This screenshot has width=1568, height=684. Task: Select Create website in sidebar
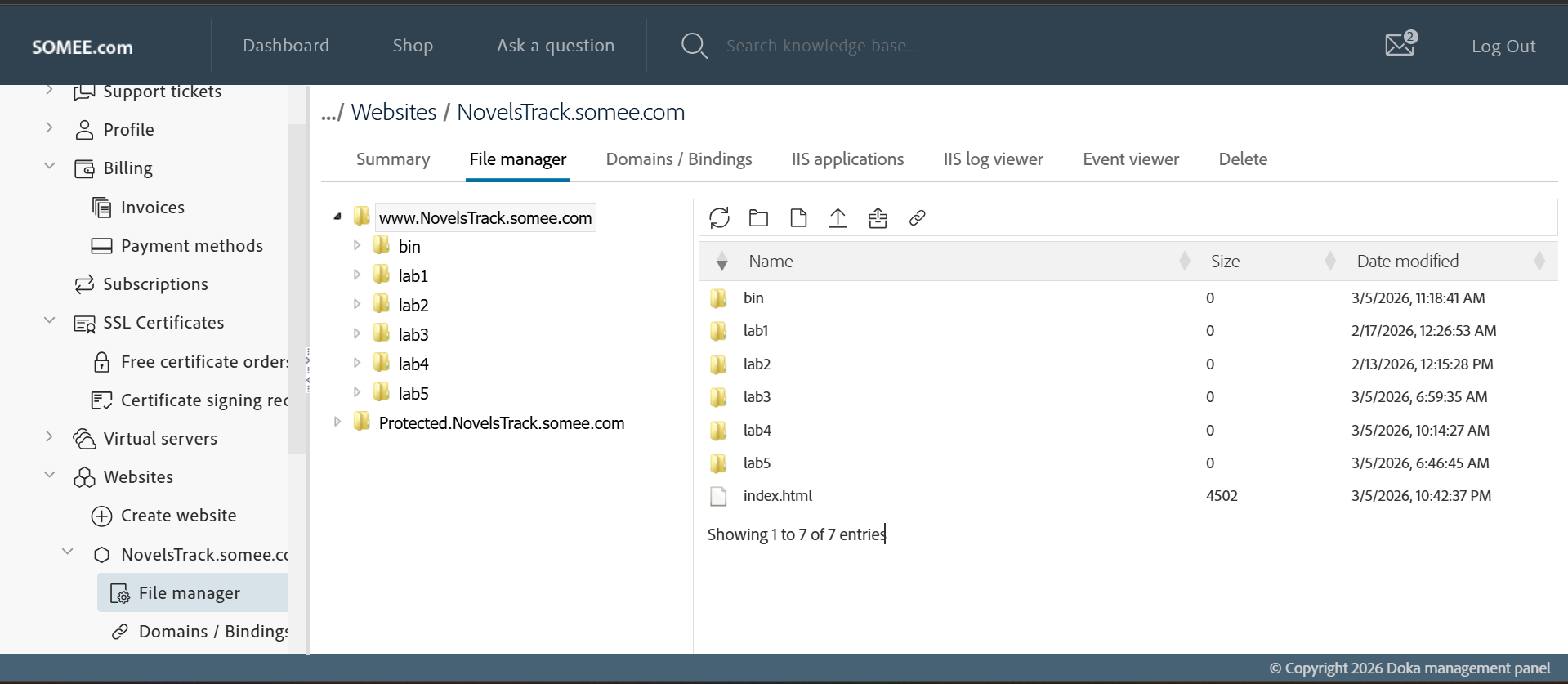(178, 516)
